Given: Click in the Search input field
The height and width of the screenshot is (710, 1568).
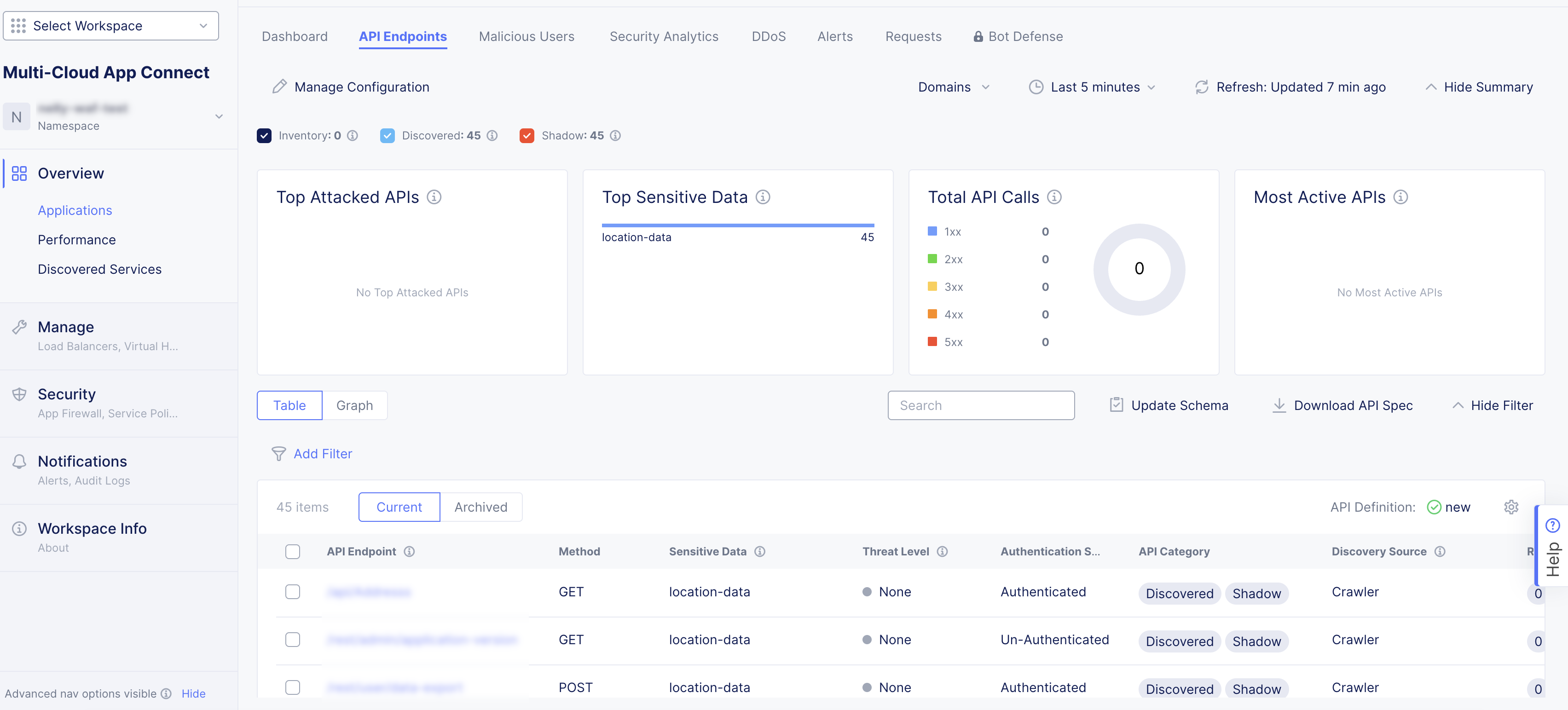Looking at the screenshot, I should pos(981,405).
